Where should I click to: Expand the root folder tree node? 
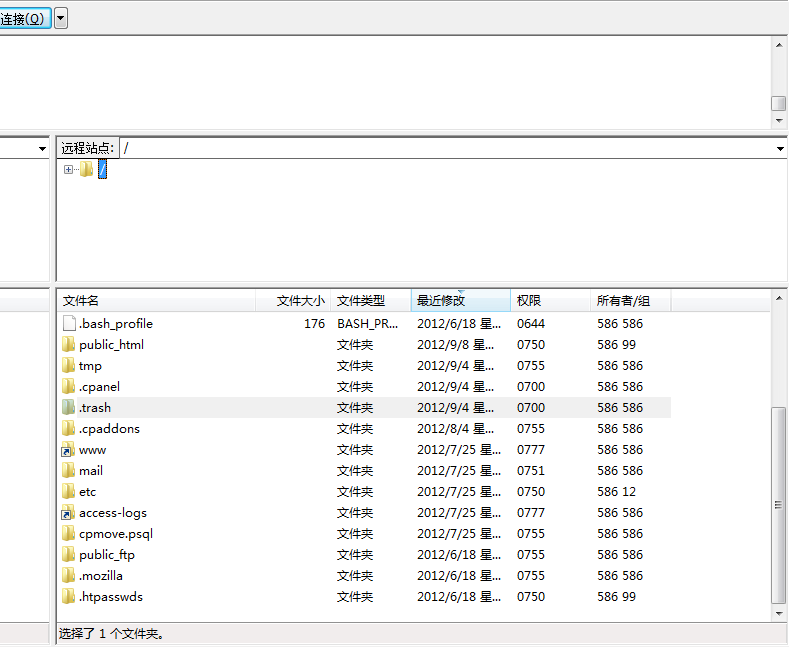click(x=68, y=170)
